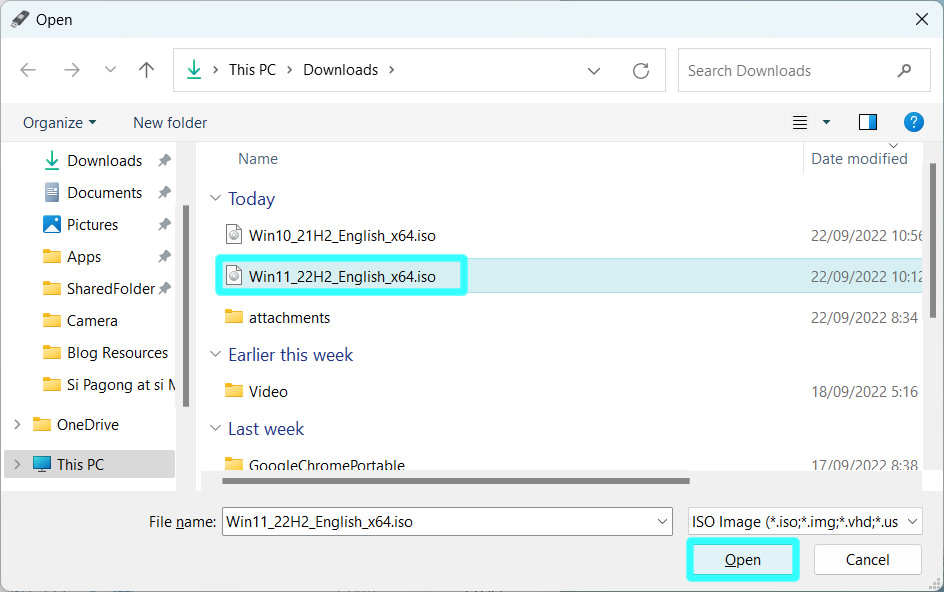The width and height of the screenshot is (944, 592).
Task: Collapse the Last week group
Action: pyautogui.click(x=215, y=428)
